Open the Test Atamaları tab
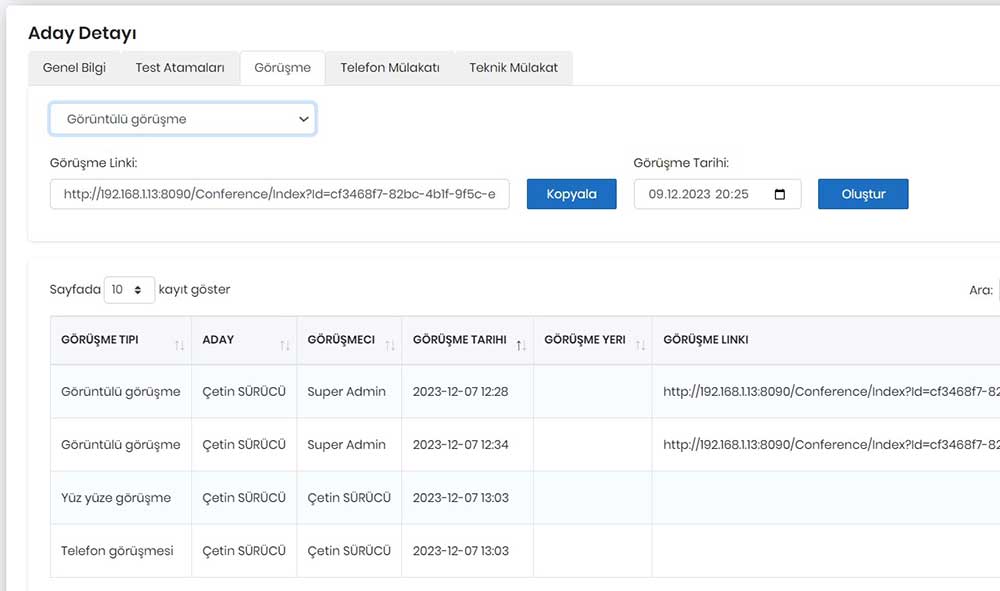The image size is (1000, 591). [x=180, y=68]
